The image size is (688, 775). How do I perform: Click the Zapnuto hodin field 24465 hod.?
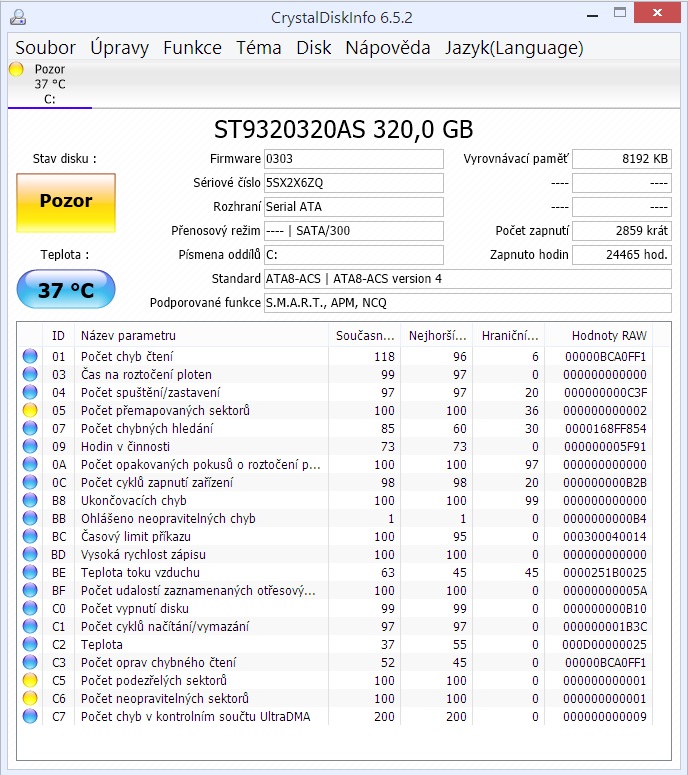pos(622,255)
